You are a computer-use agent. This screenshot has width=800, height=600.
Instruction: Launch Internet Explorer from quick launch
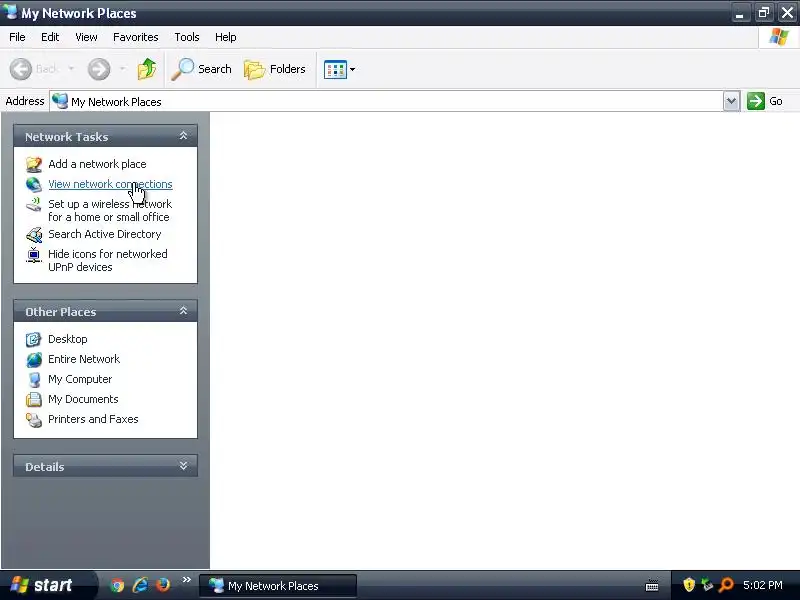140,585
